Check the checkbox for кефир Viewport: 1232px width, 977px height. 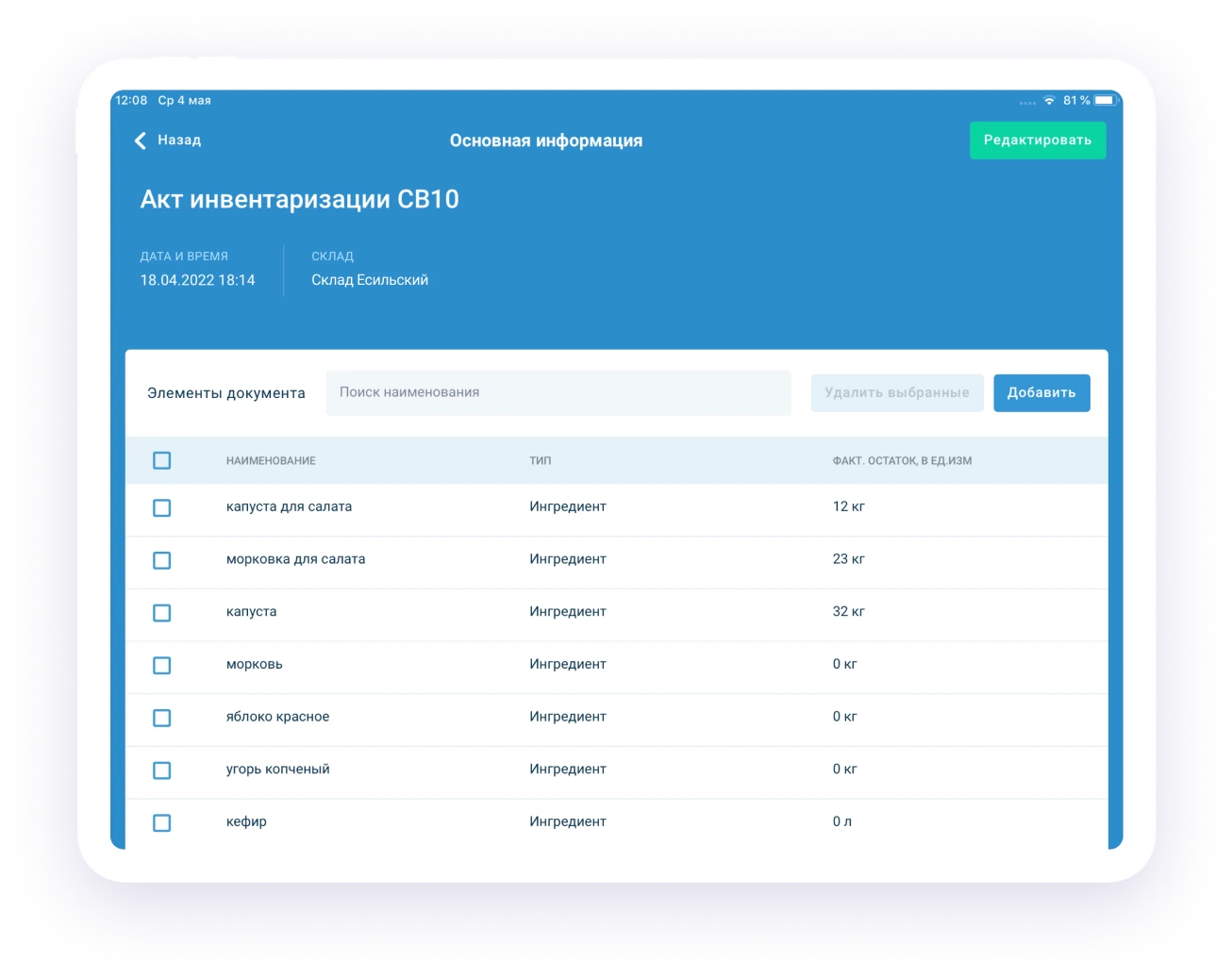161,822
